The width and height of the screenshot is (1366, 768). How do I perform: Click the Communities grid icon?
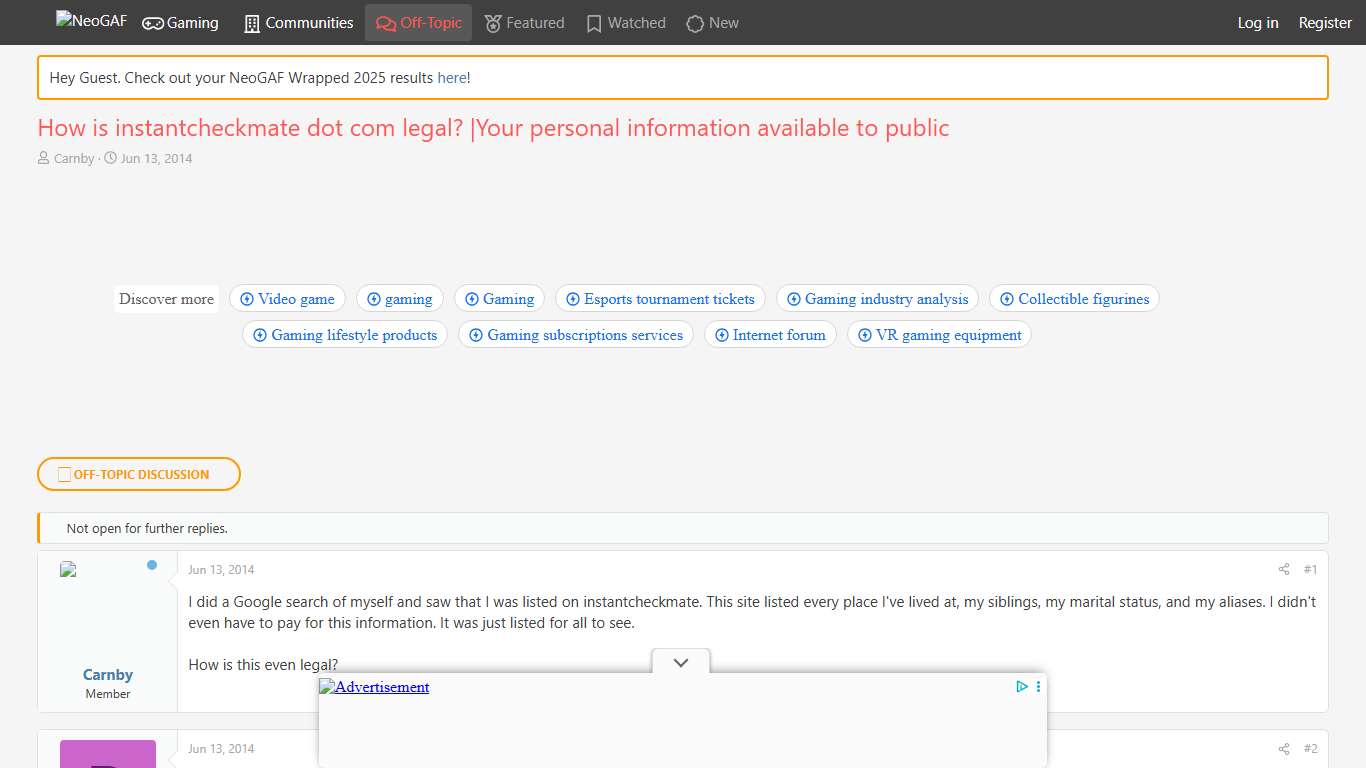point(252,22)
